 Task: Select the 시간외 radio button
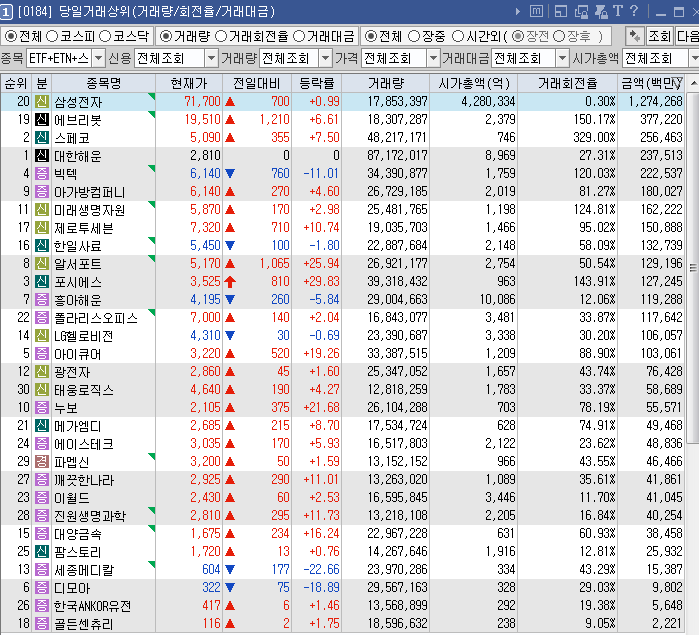(x=458, y=36)
